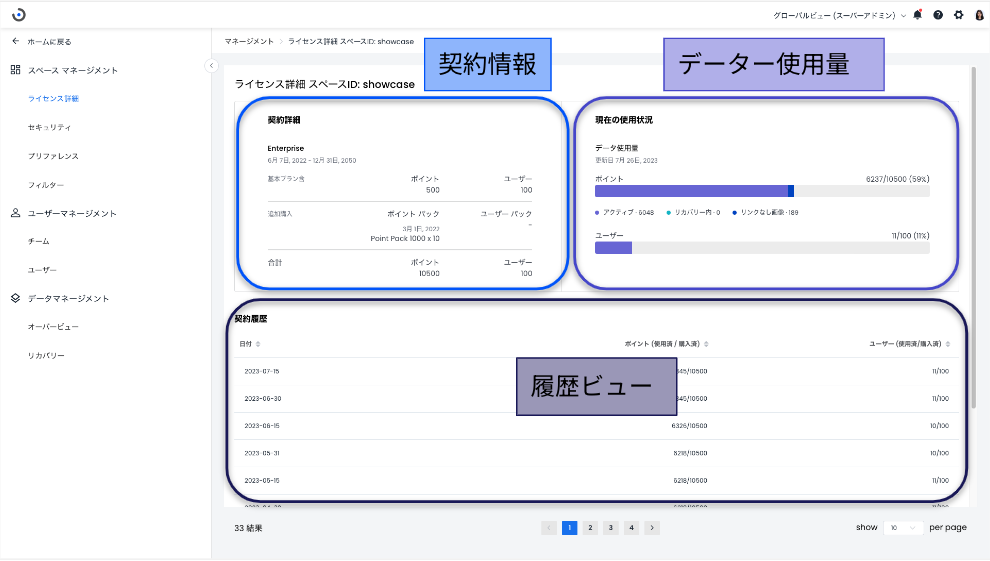The image size is (990, 561).
Task: Click the リンクなし画像 legend dot
Action: point(734,213)
